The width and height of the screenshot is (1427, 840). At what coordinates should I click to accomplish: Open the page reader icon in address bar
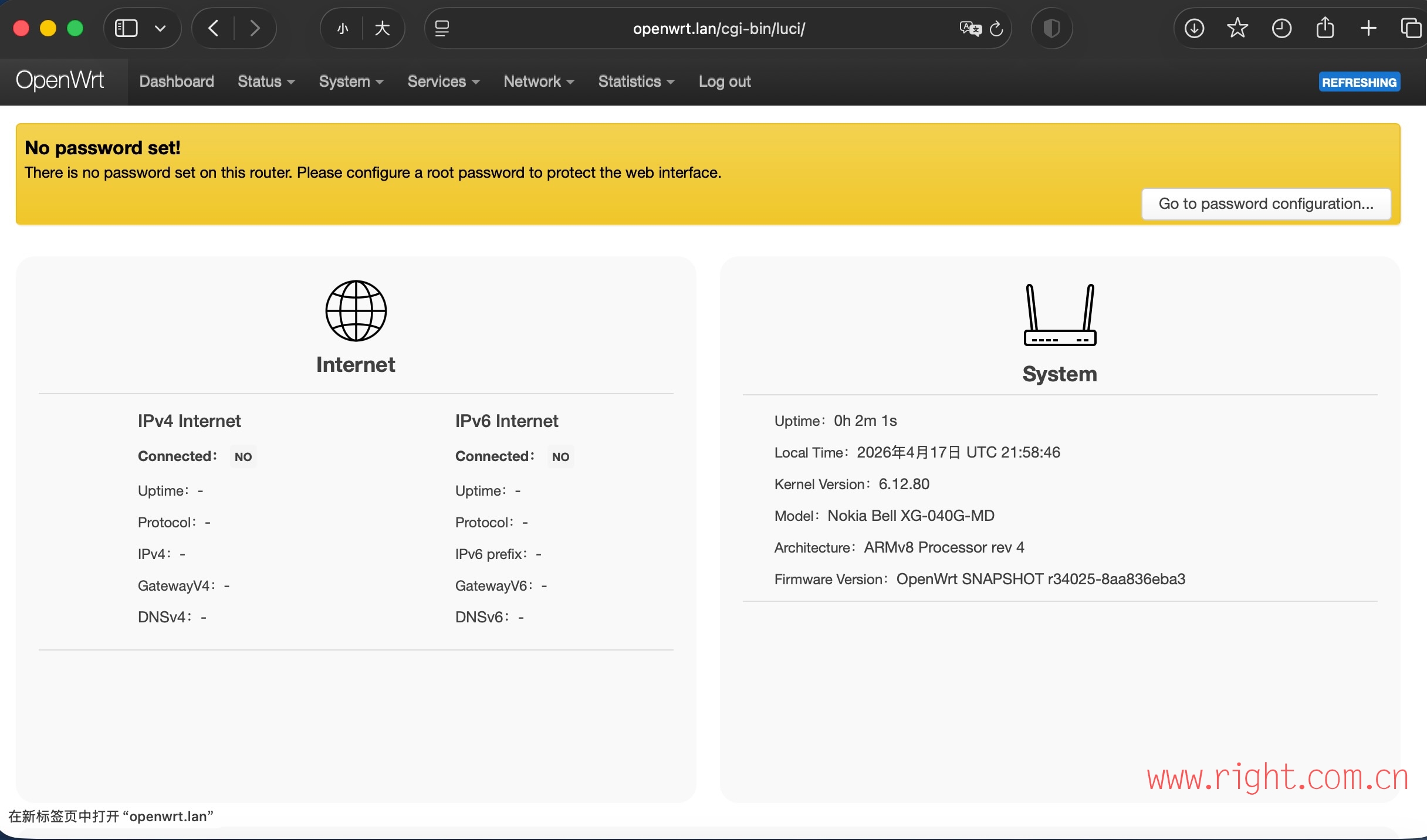click(x=442, y=28)
